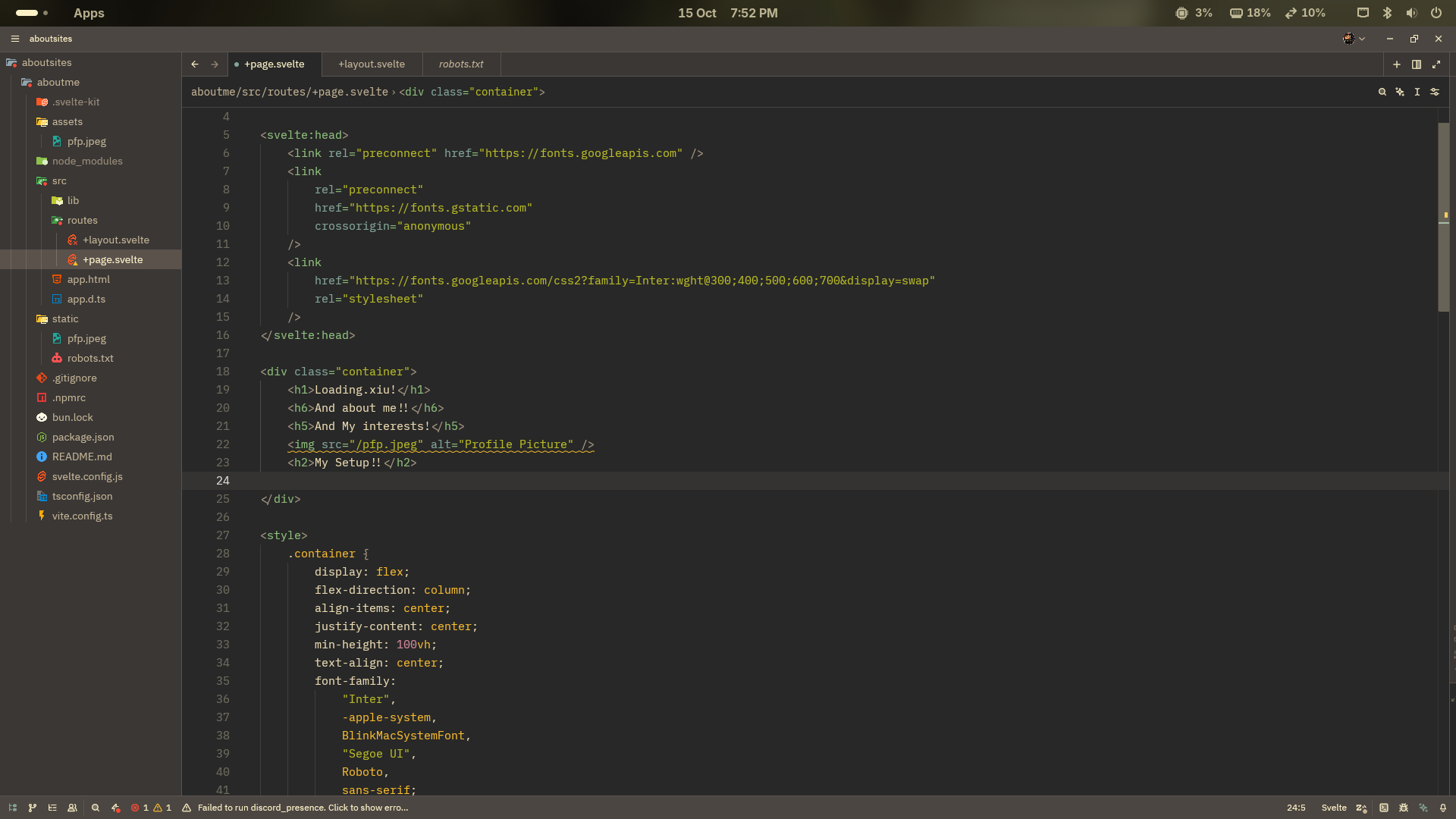
Task: Select svelte.config.js in the file tree
Action: pos(86,476)
